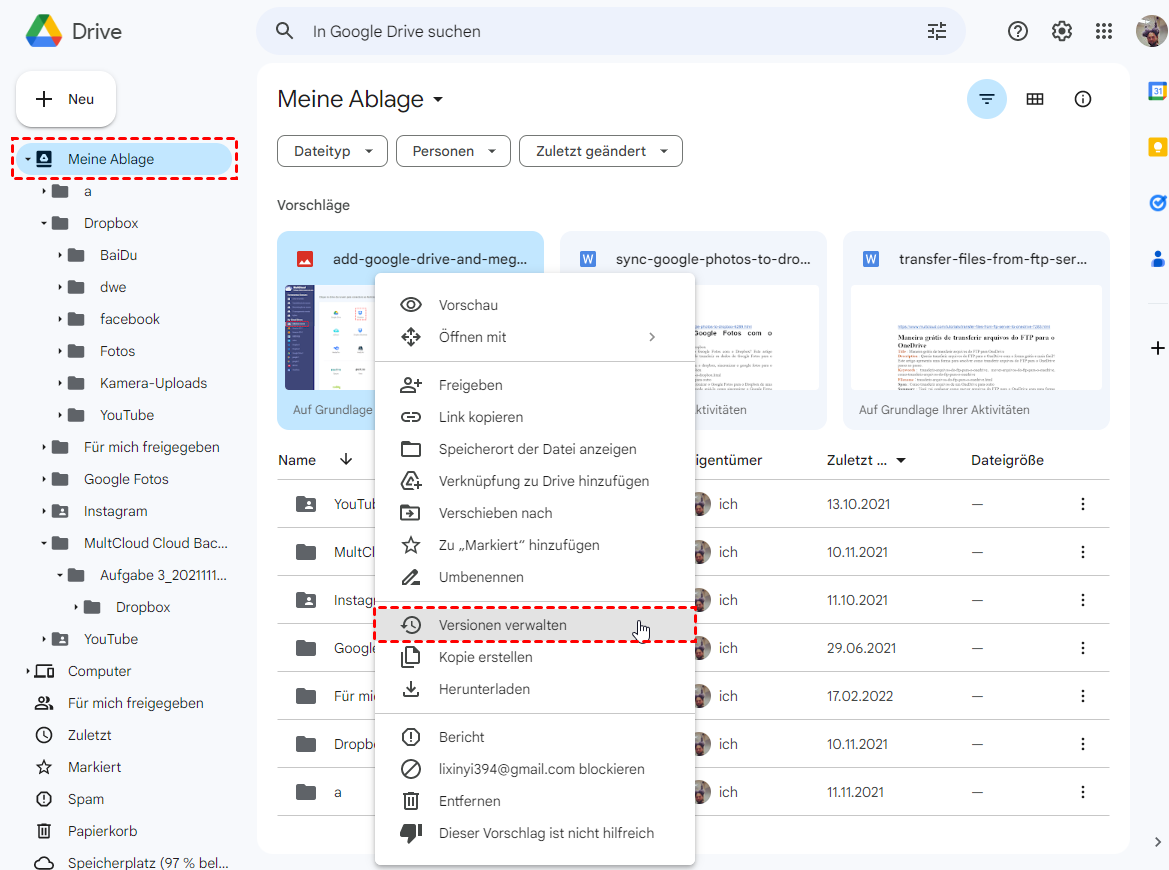
Task: Open Papierkorb in the sidebar
Action: coord(102,831)
